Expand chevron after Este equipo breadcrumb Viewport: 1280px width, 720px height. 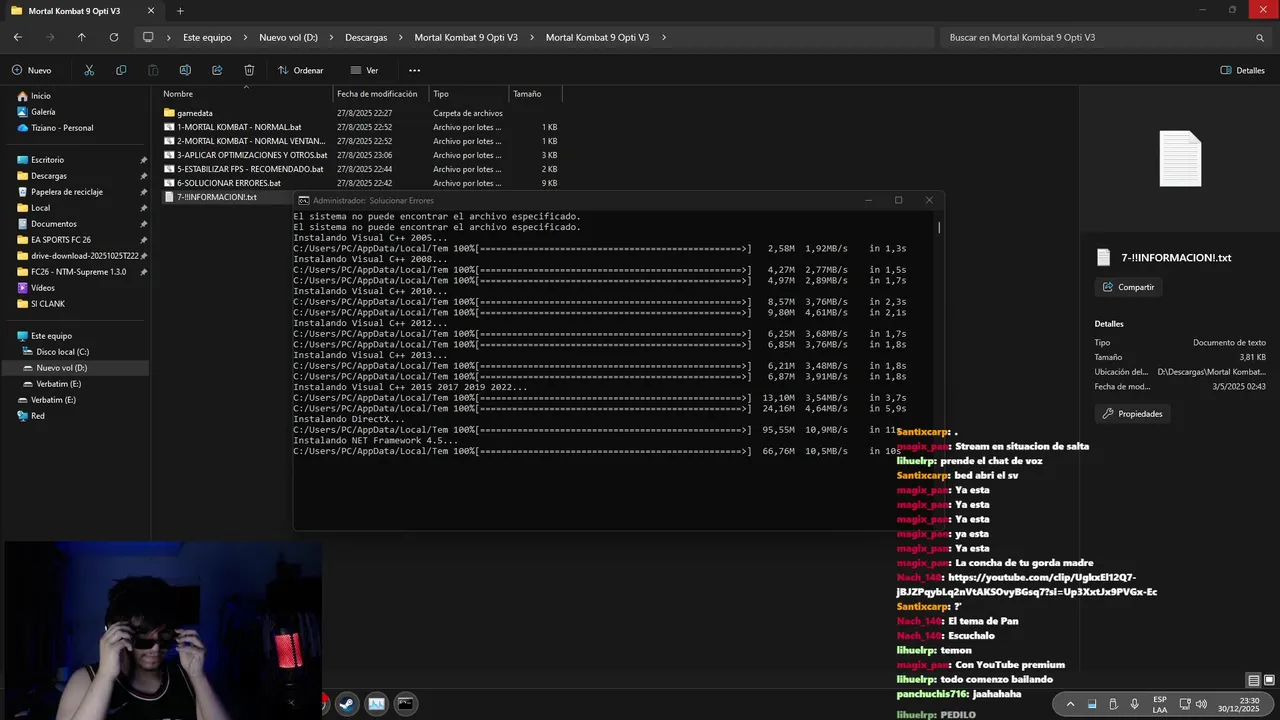tap(245, 37)
